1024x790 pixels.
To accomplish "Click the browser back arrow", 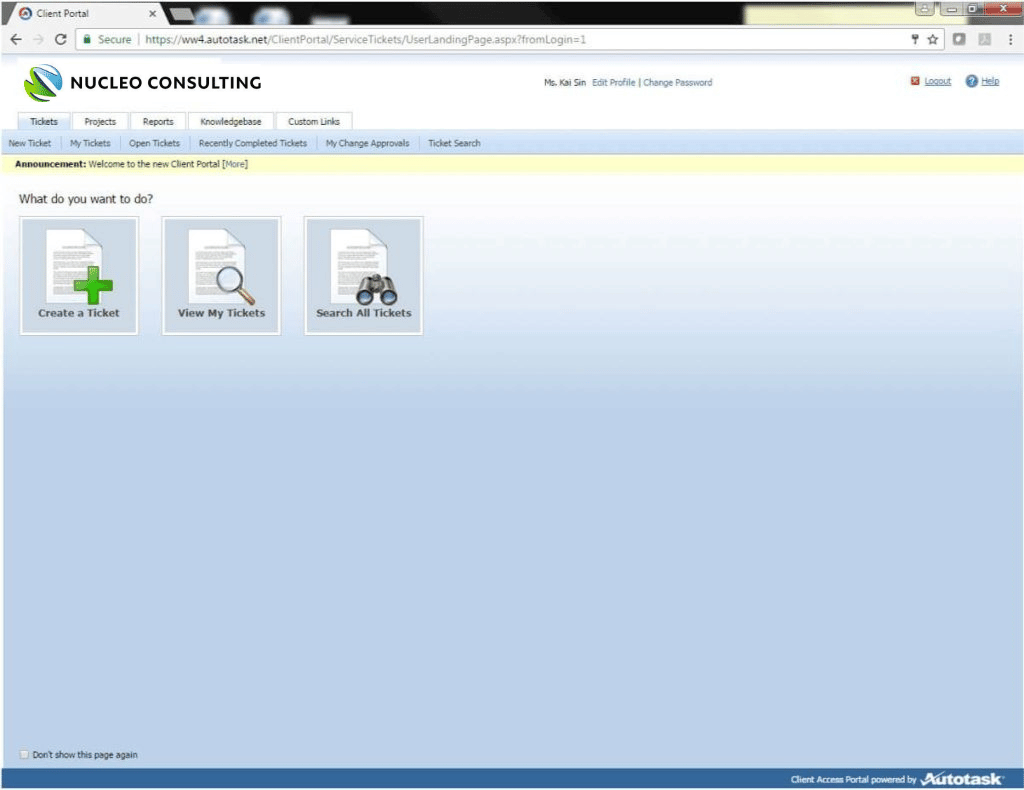I will pyautogui.click(x=15, y=40).
